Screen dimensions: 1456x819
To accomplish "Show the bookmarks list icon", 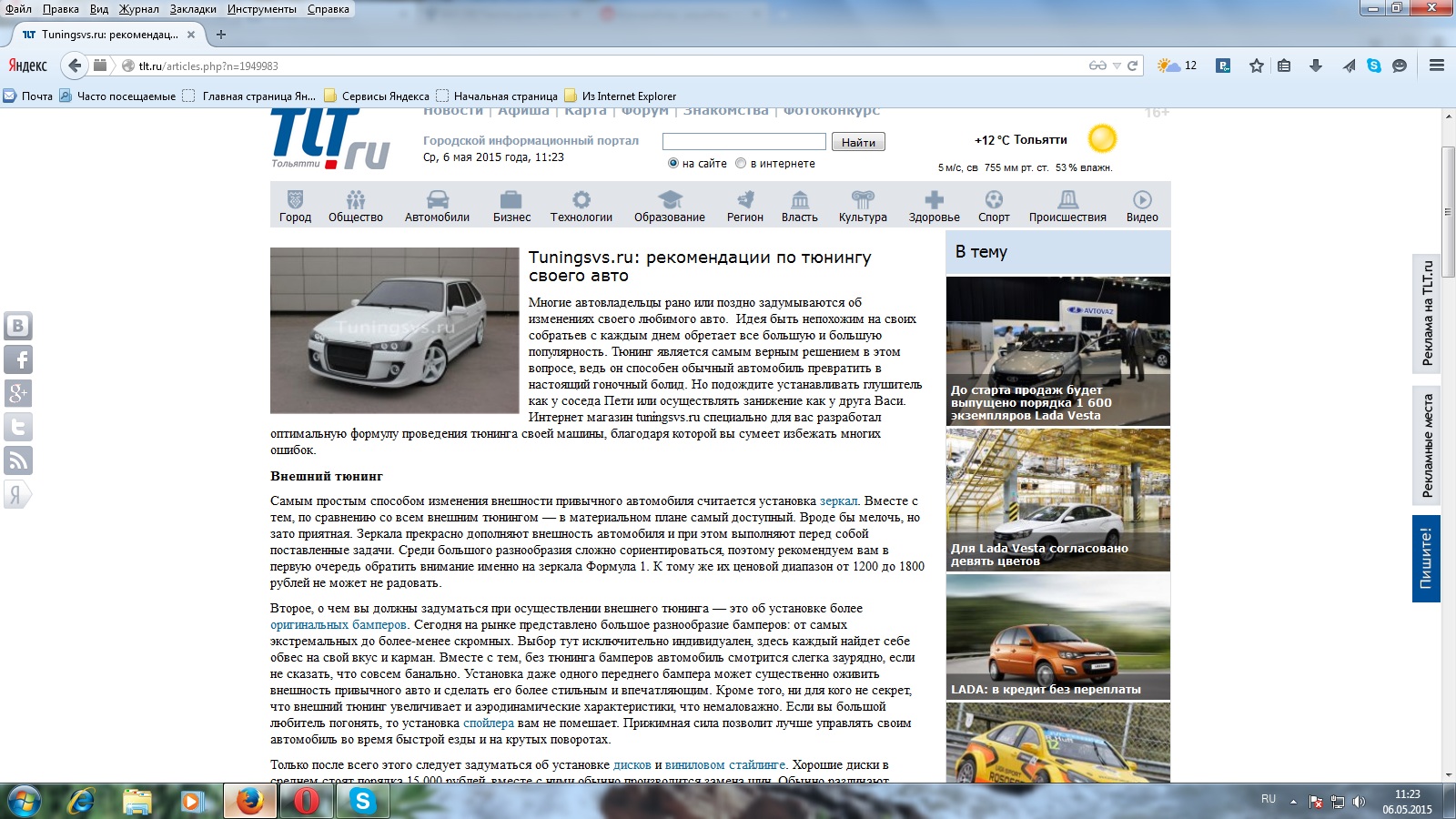I will pos(1284,66).
